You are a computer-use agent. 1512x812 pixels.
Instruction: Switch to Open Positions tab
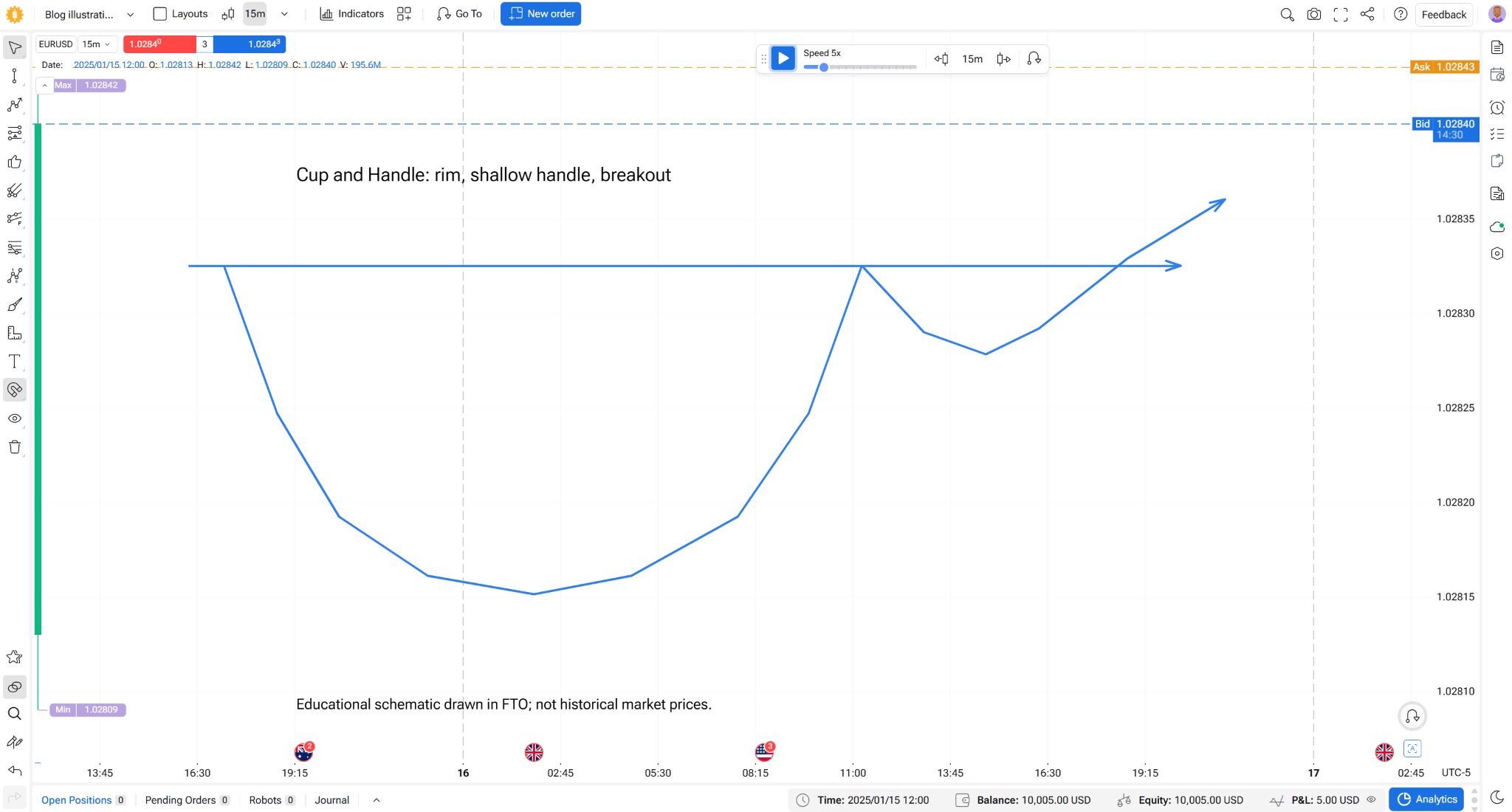tap(83, 800)
